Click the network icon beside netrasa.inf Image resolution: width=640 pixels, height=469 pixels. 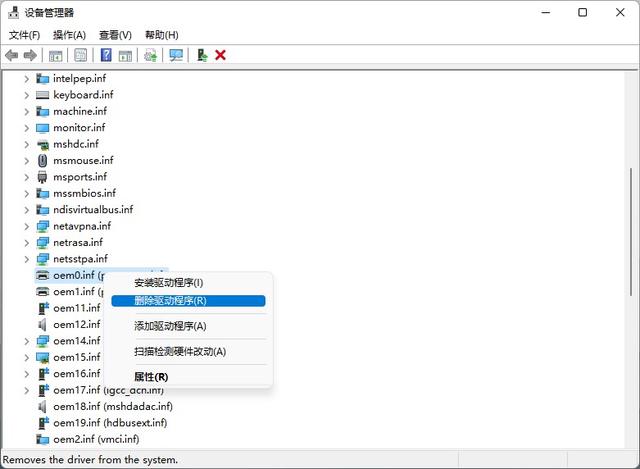pyautogui.click(x=42, y=243)
